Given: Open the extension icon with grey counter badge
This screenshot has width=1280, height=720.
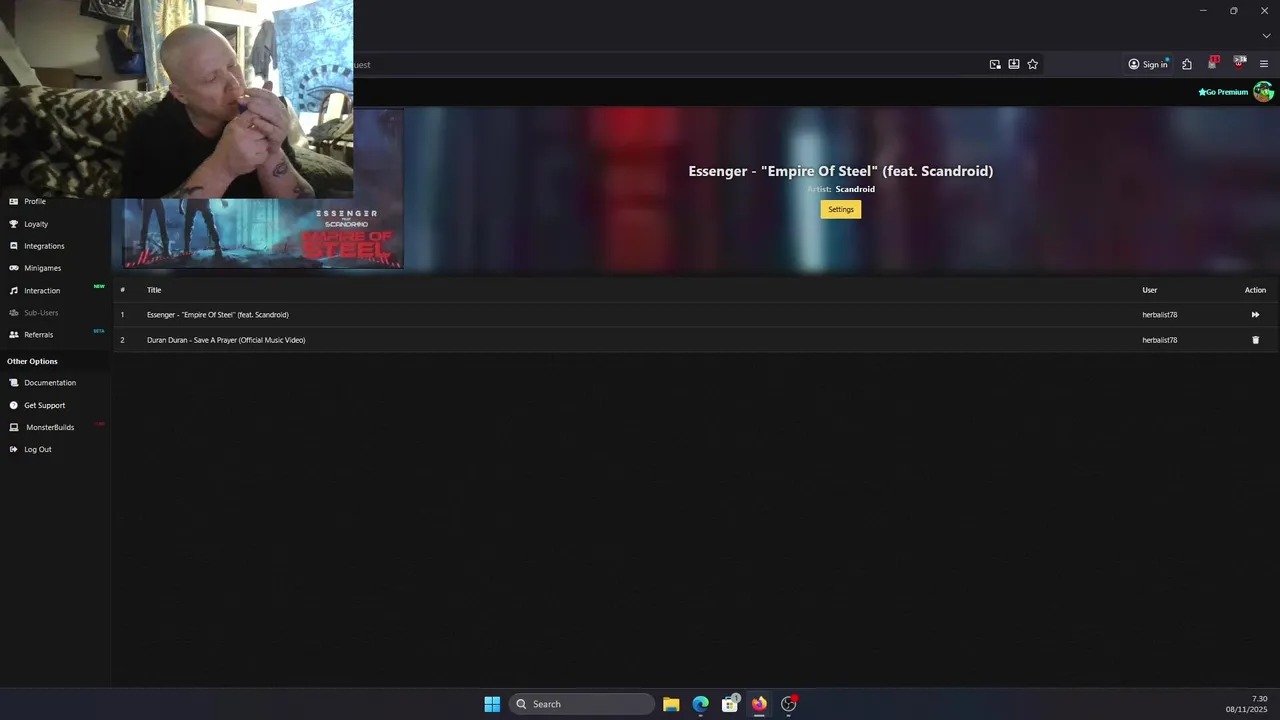Looking at the screenshot, I should (1240, 63).
